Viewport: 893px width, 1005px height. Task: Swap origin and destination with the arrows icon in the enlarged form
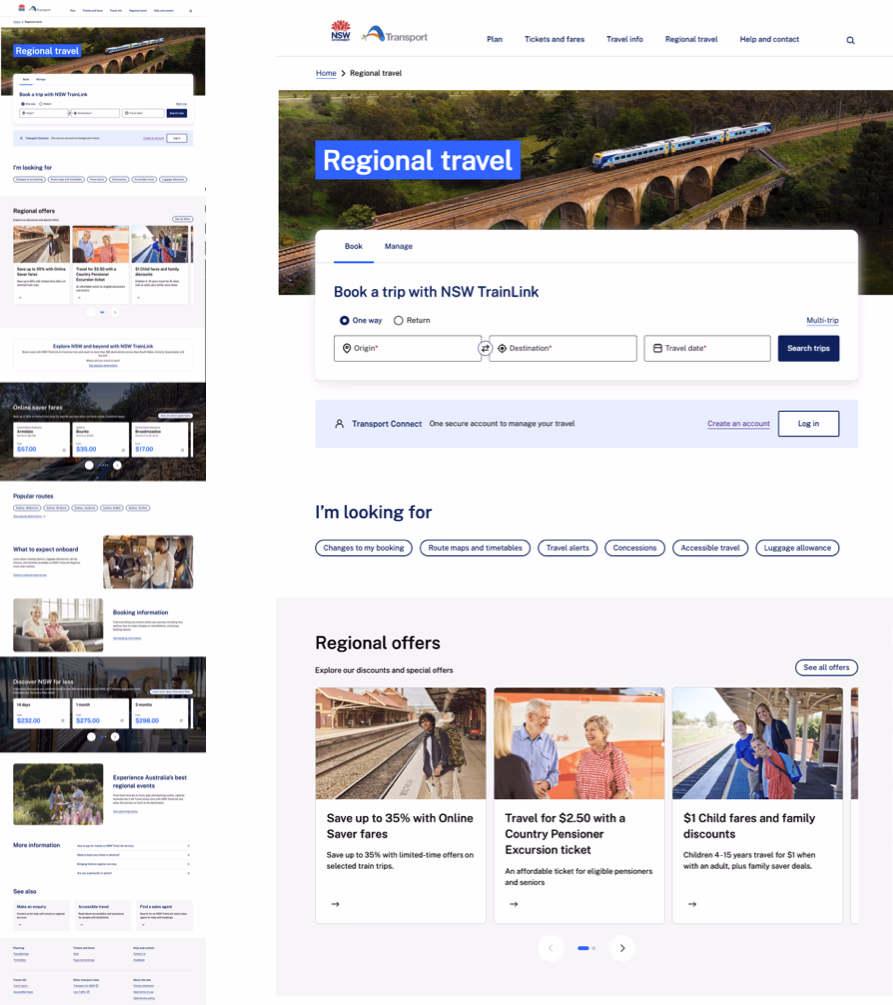485,348
